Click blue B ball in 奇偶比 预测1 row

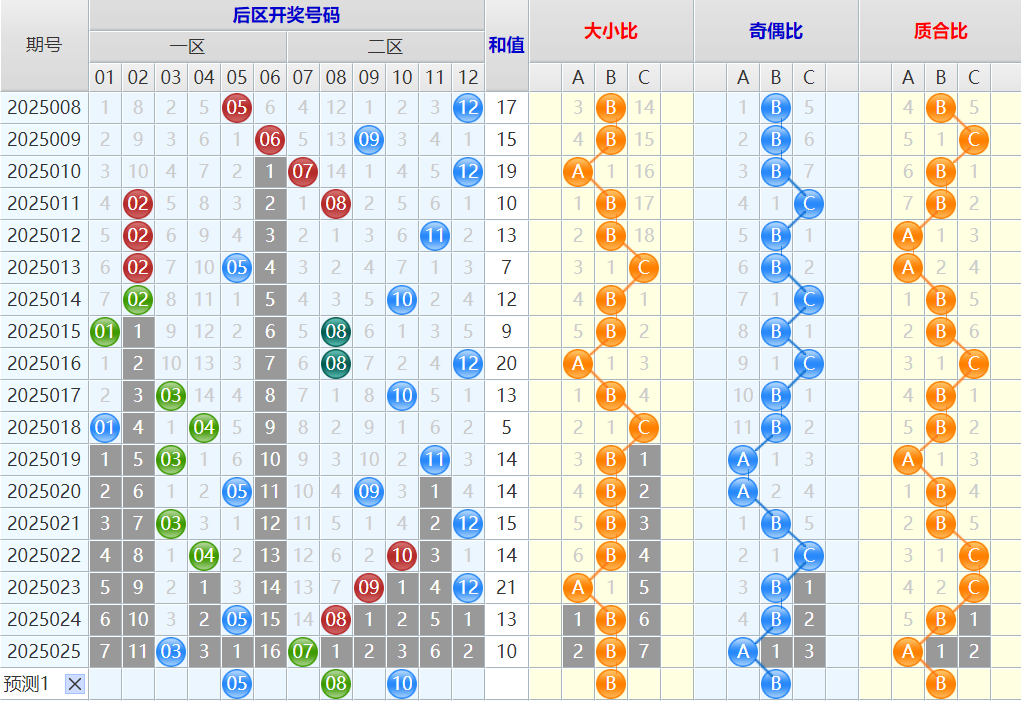pos(776,683)
